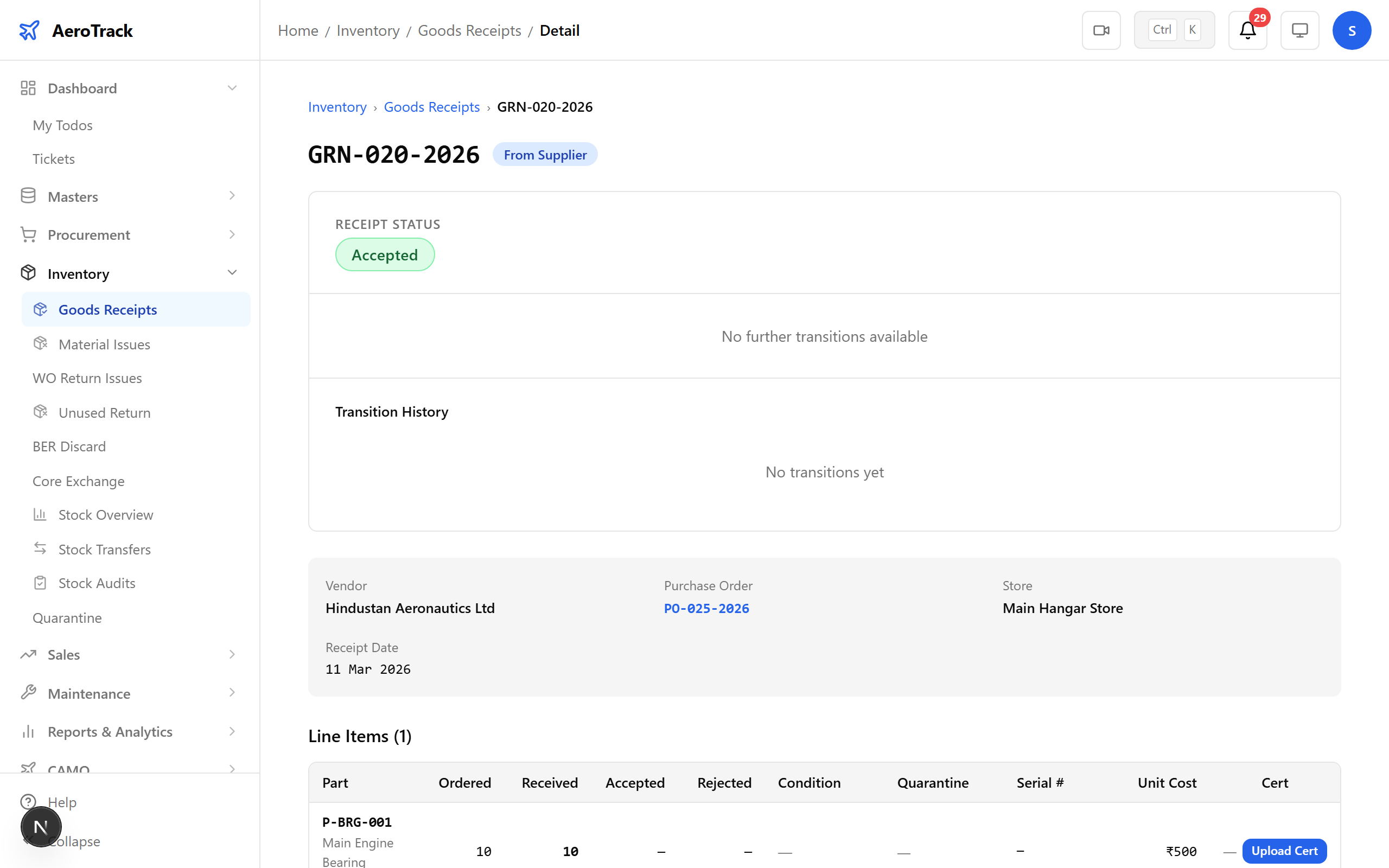Open the Material Issues menu item
The image size is (1389, 868).
[104, 344]
